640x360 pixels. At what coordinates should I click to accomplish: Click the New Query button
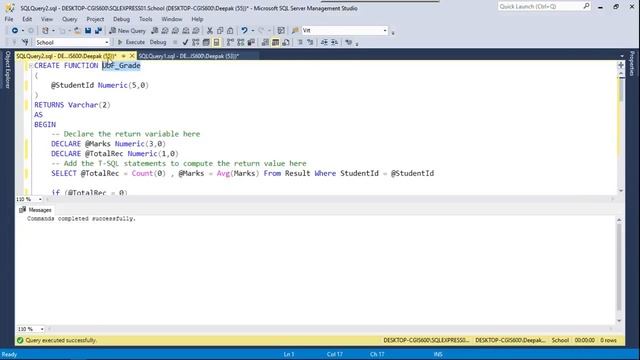click(127, 31)
